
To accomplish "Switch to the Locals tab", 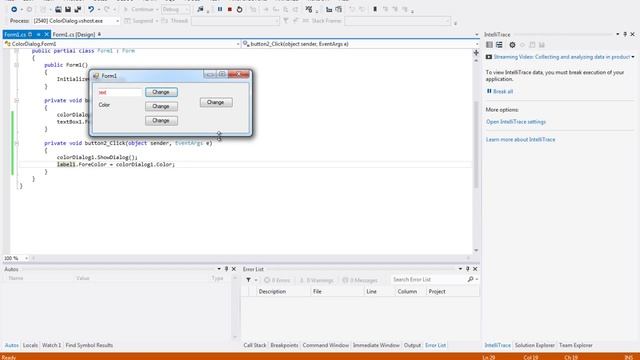I will pyautogui.click(x=30, y=345).
